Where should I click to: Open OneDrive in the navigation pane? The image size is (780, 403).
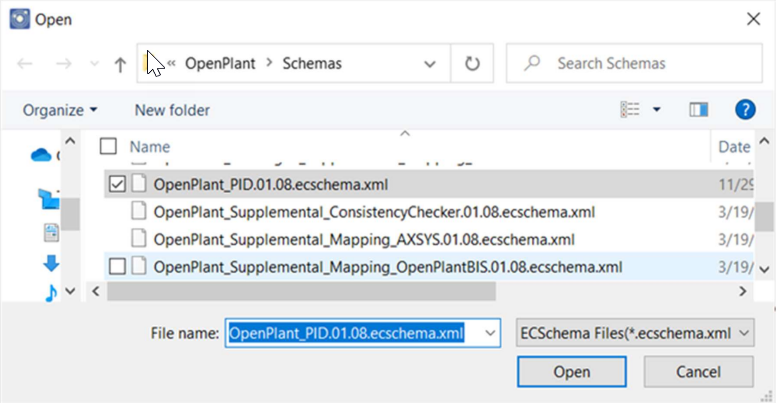pos(41,156)
